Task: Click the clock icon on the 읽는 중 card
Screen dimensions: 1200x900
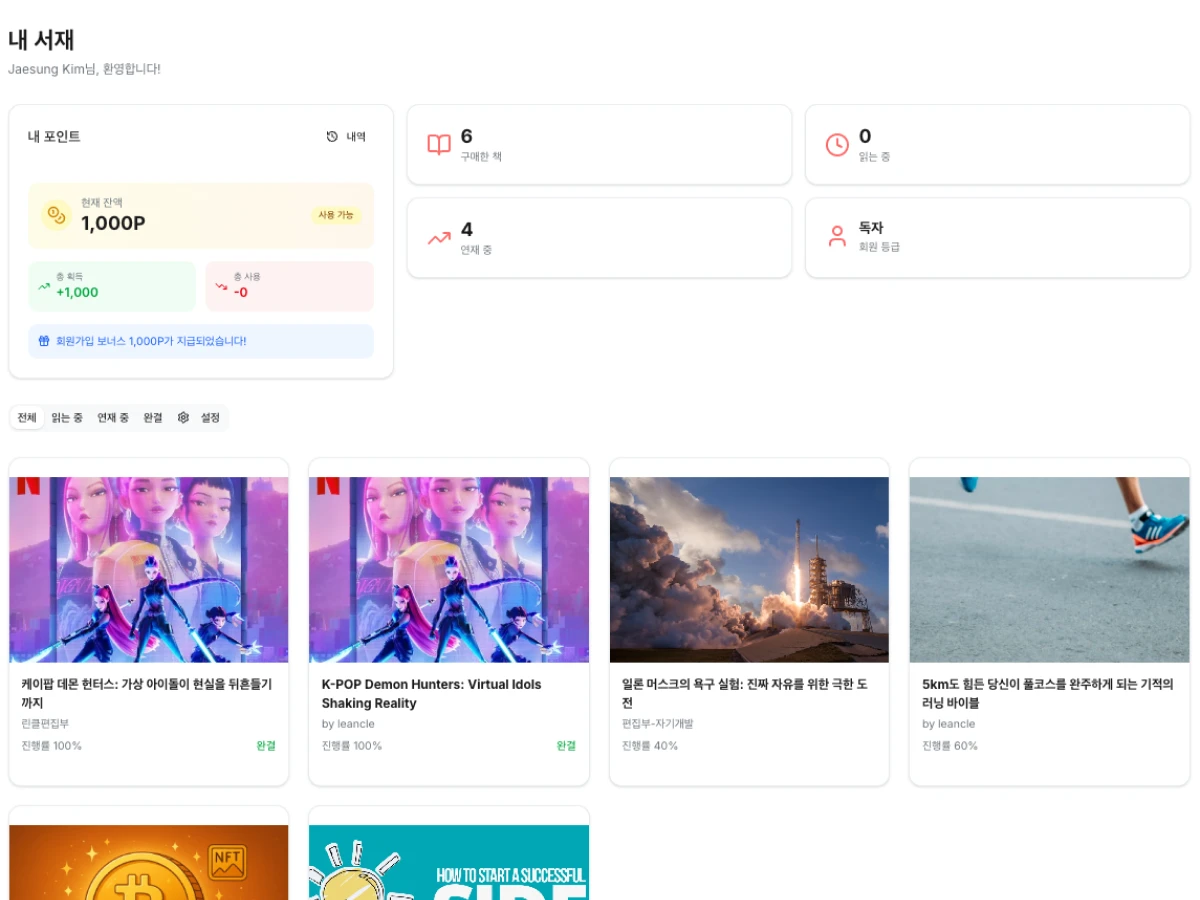Action: [x=837, y=145]
